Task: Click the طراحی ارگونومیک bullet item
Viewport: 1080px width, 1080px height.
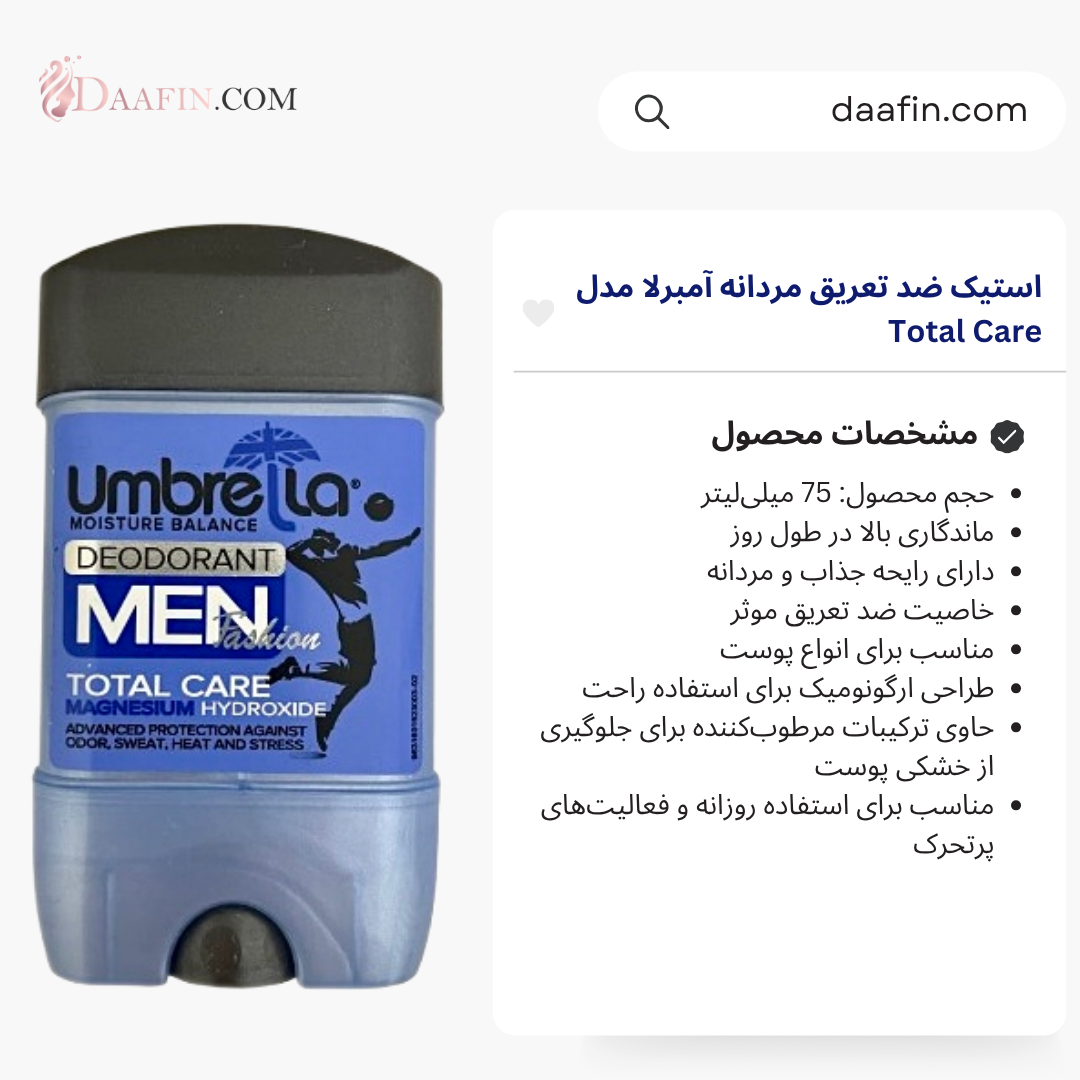Action: (787, 689)
